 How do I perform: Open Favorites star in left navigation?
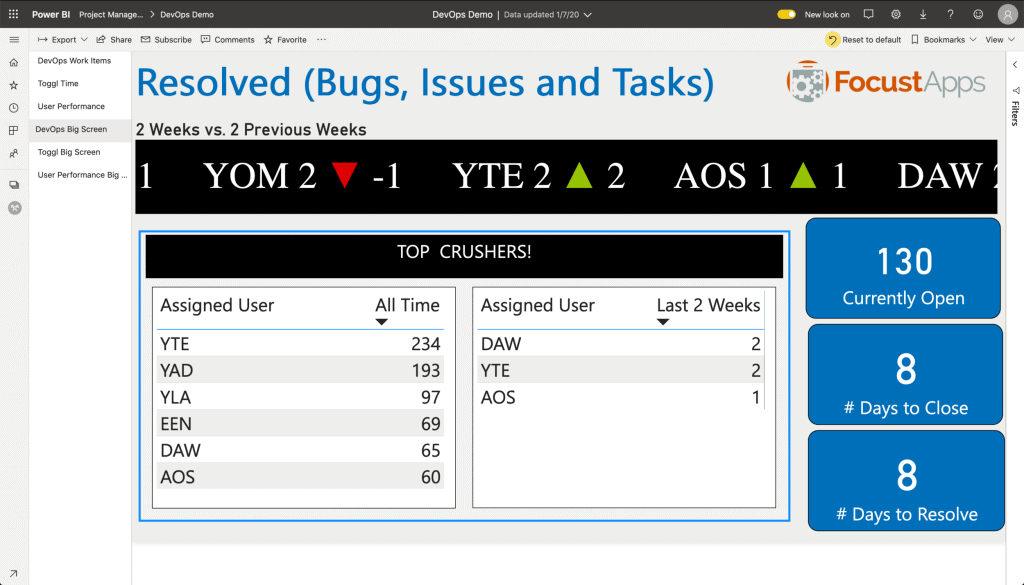(13, 85)
